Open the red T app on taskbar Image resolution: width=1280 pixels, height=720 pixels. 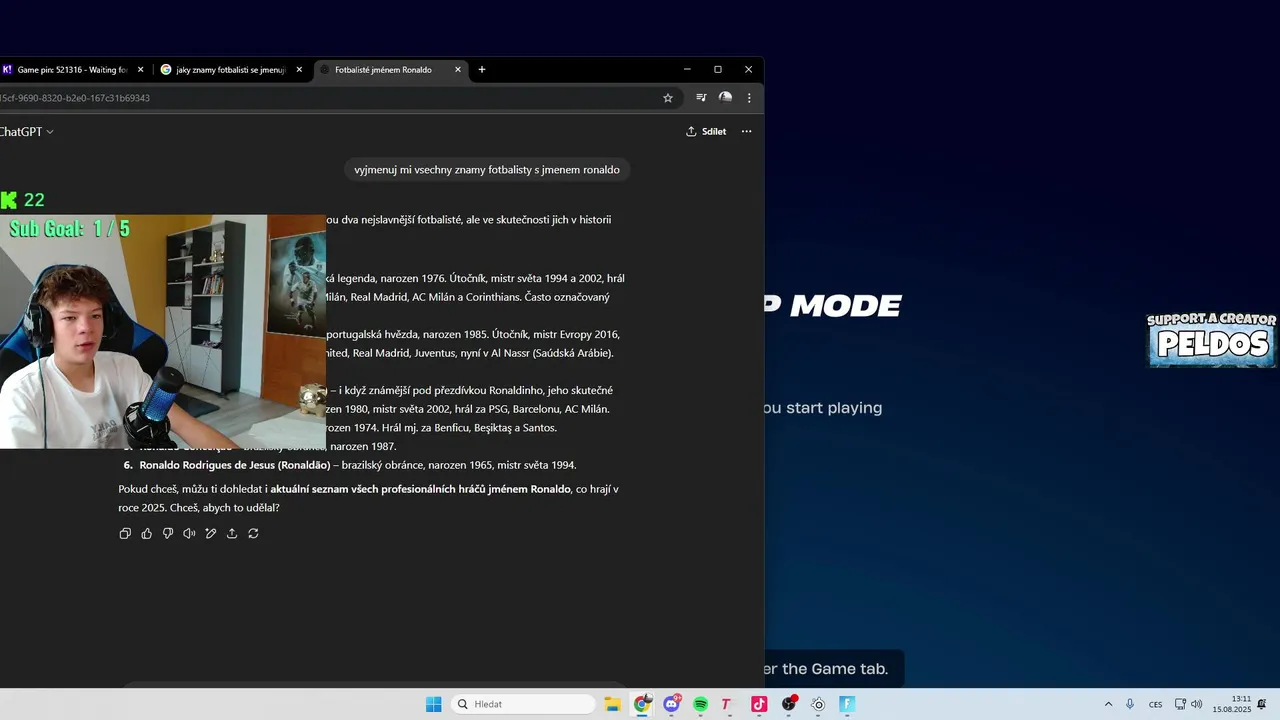pos(727,704)
